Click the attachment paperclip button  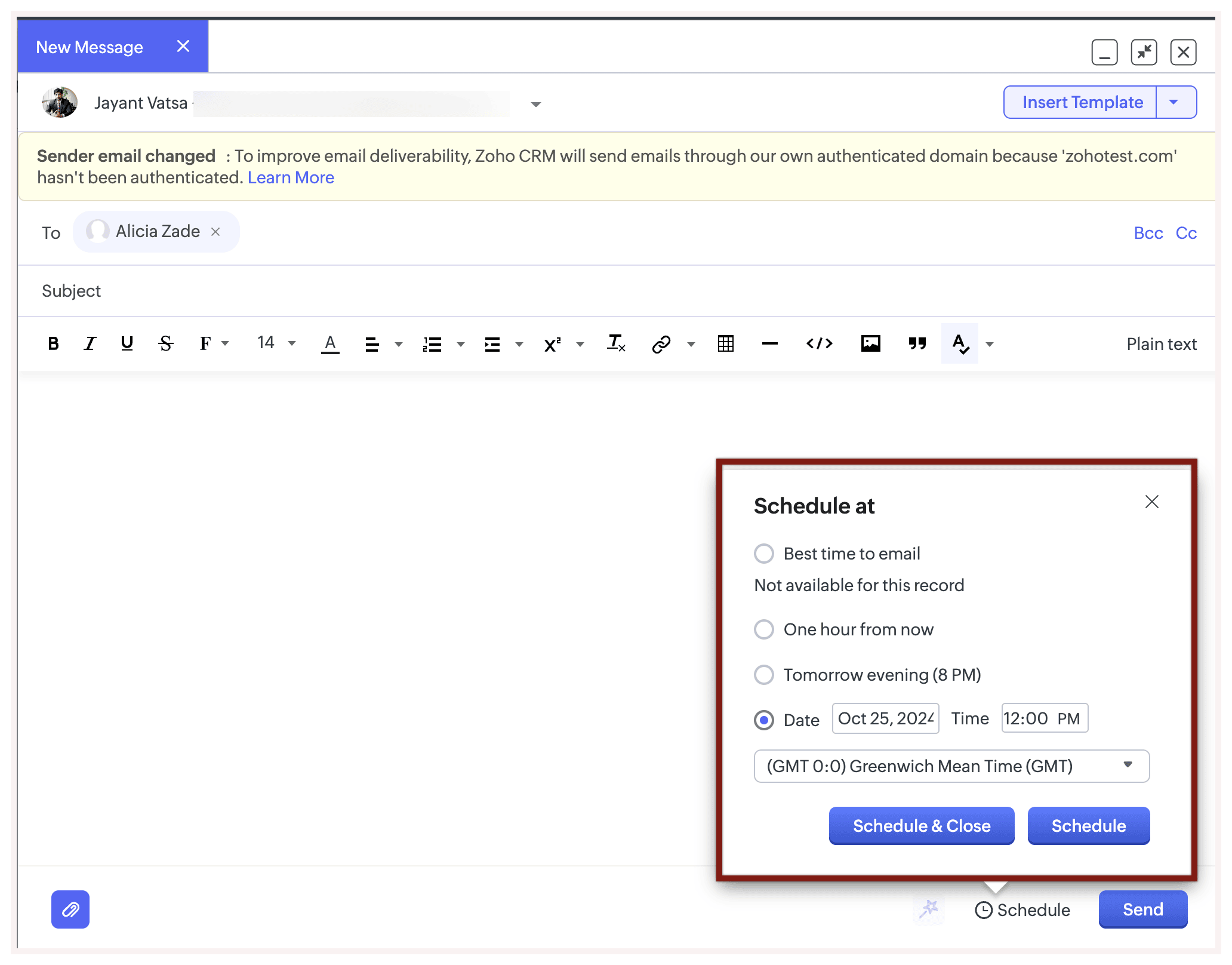click(x=70, y=909)
